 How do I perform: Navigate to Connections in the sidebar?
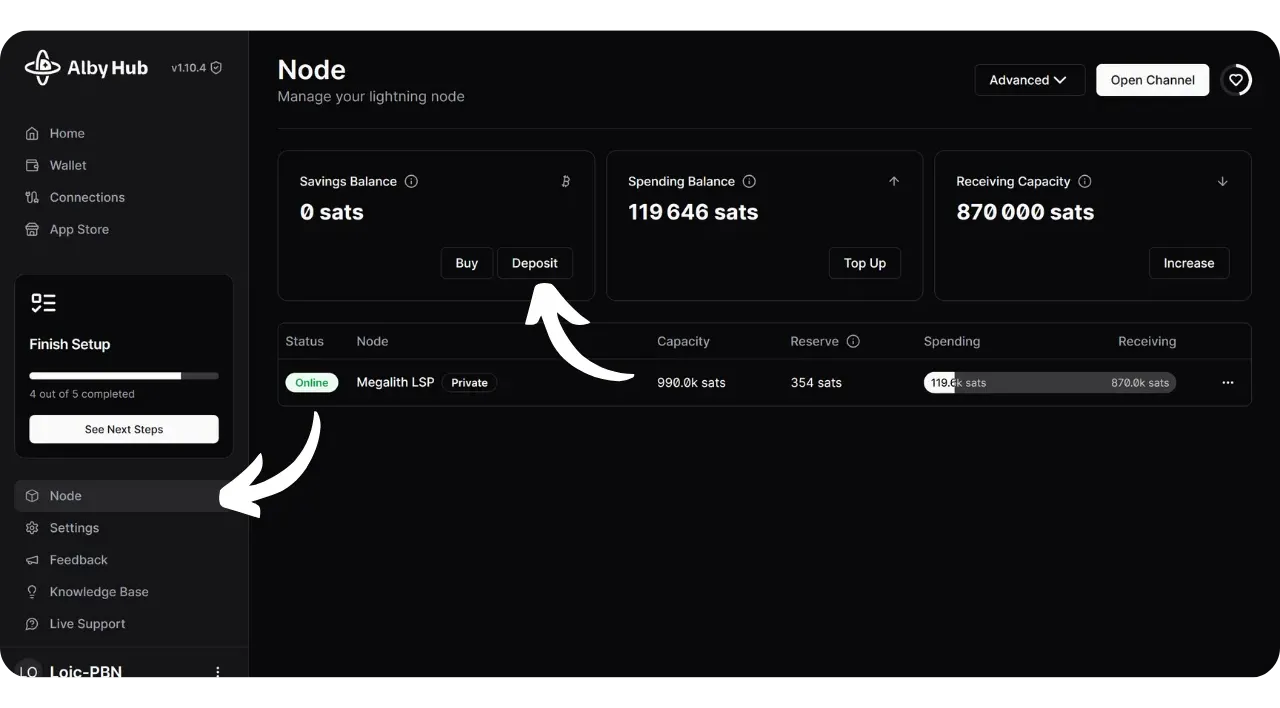coord(87,197)
